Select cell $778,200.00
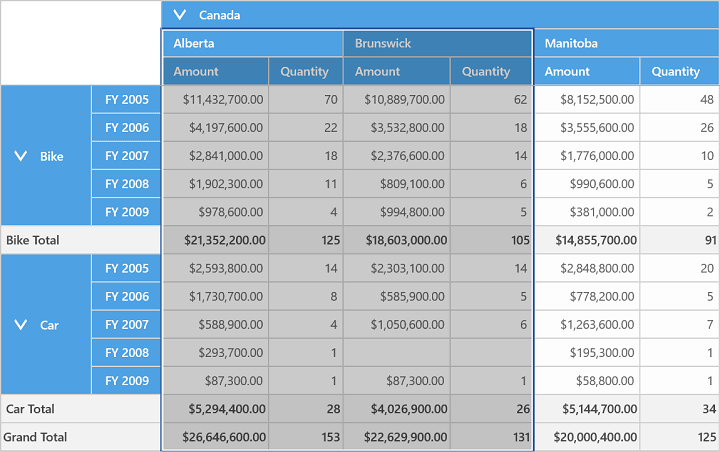 click(586, 297)
